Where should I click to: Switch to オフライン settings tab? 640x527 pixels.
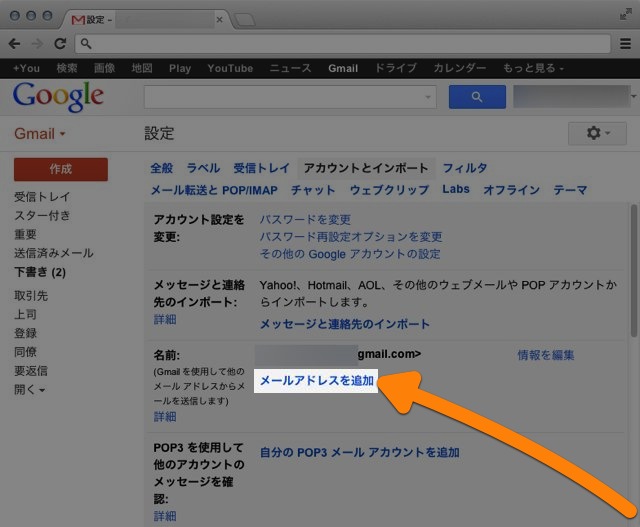coord(512,190)
